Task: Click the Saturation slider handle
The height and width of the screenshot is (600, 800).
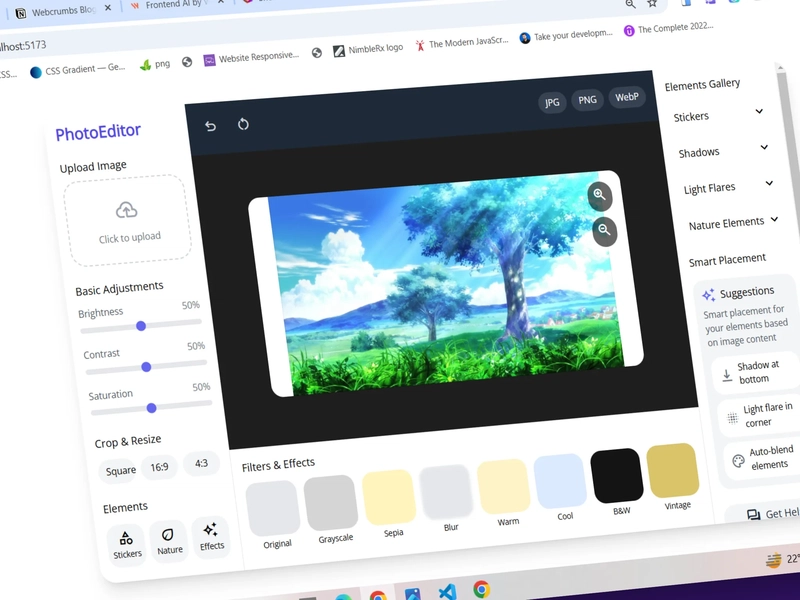Action: point(151,408)
